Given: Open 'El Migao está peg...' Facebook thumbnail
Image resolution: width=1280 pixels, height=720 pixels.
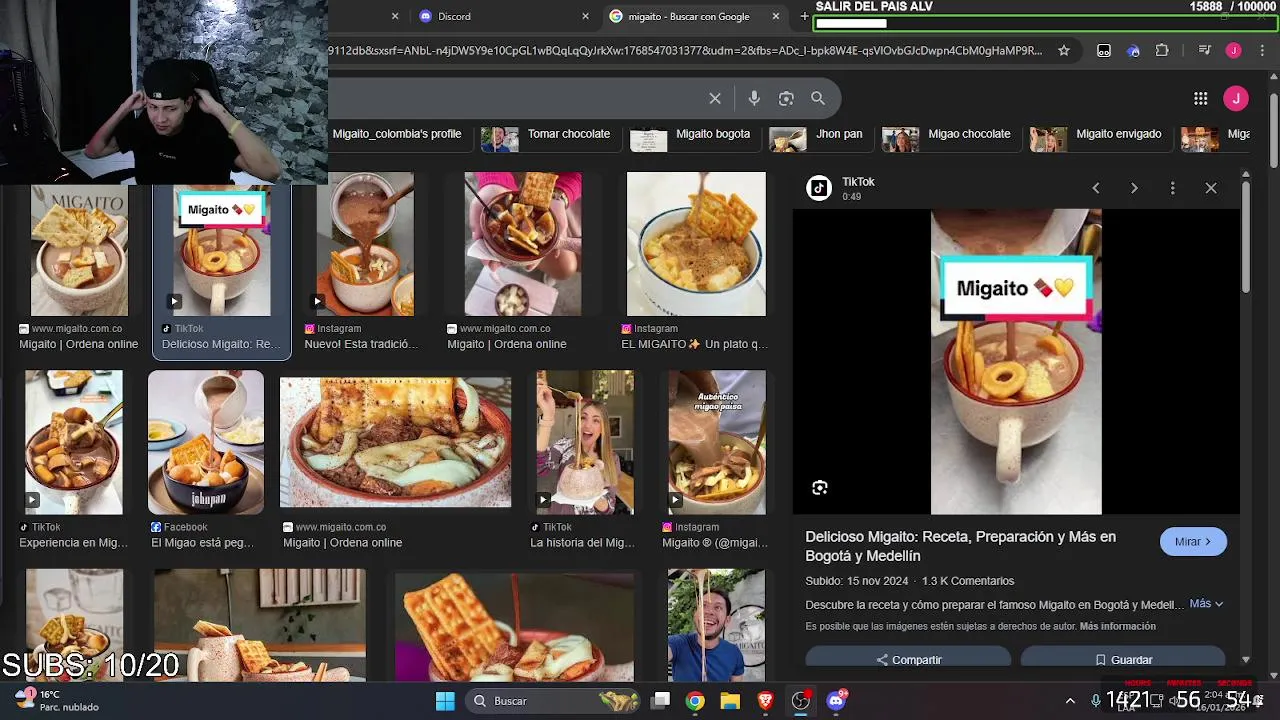Looking at the screenshot, I should (206, 442).
